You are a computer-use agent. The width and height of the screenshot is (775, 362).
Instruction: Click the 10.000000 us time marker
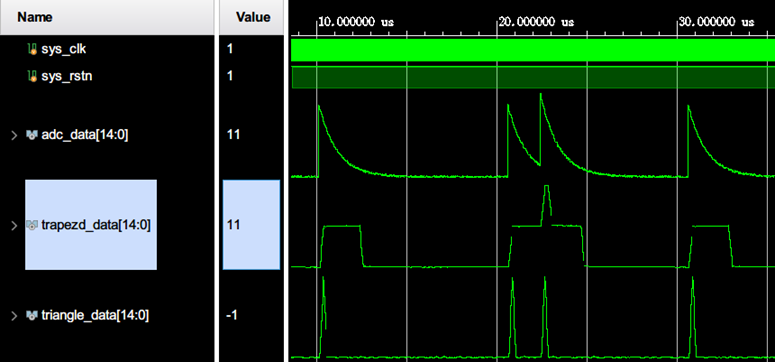coord(355,22)
